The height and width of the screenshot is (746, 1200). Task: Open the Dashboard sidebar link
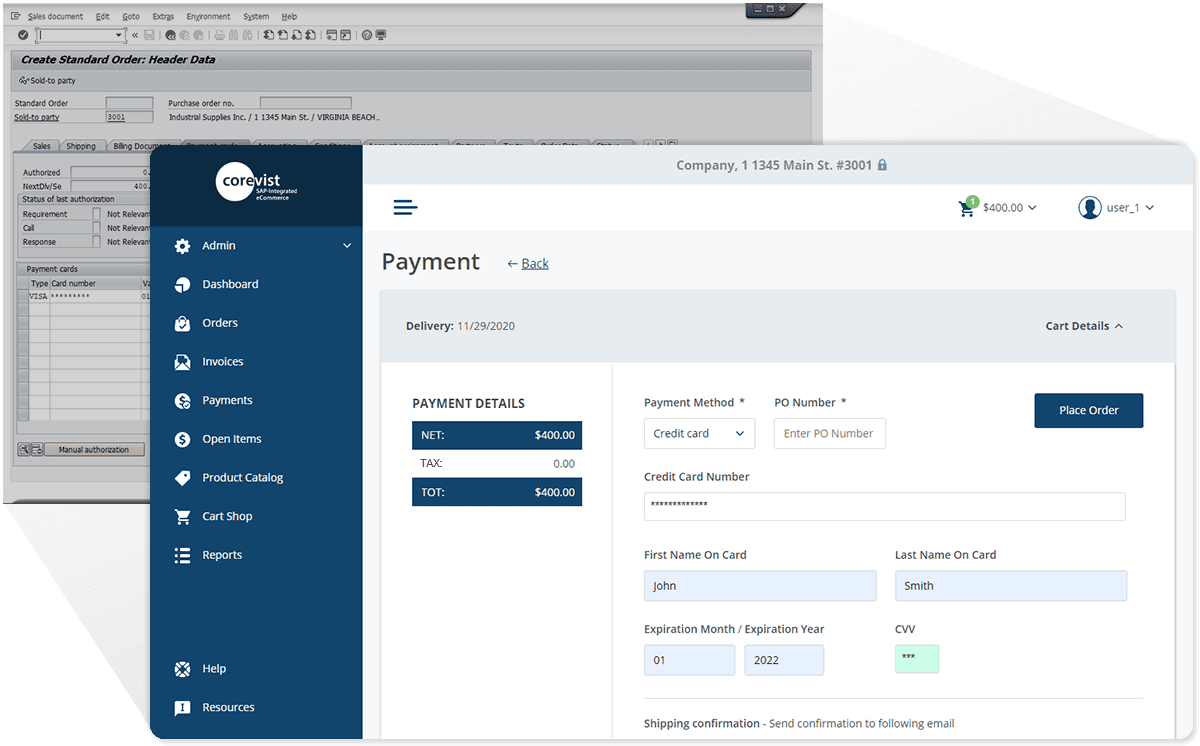[230, 284]
